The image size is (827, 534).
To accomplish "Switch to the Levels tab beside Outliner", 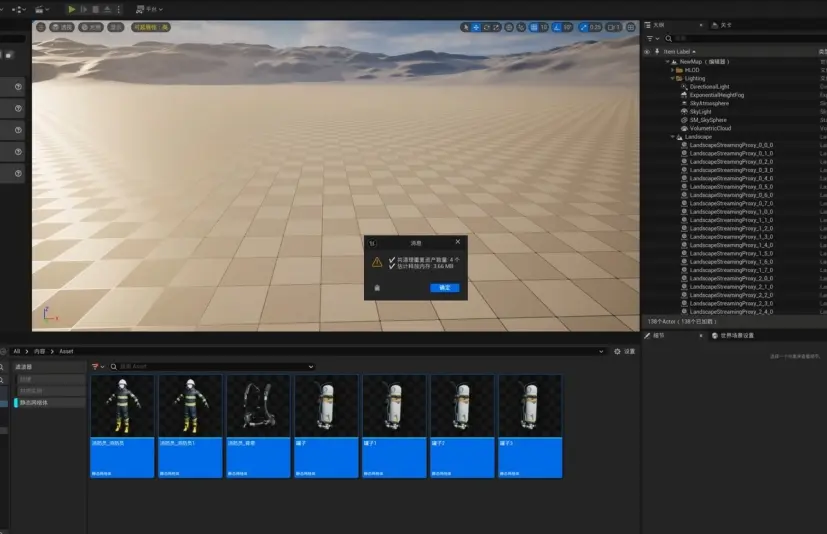I will 722,25.
